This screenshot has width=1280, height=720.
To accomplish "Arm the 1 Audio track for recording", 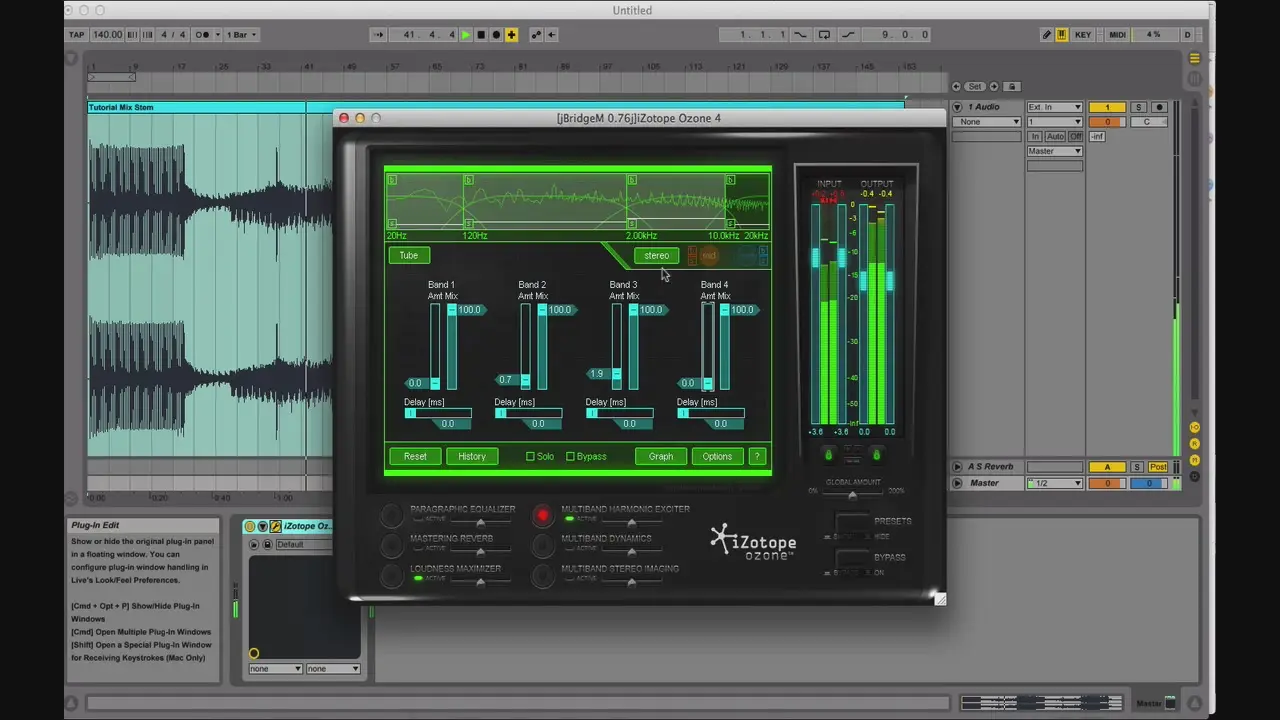I will [1159, 107].
